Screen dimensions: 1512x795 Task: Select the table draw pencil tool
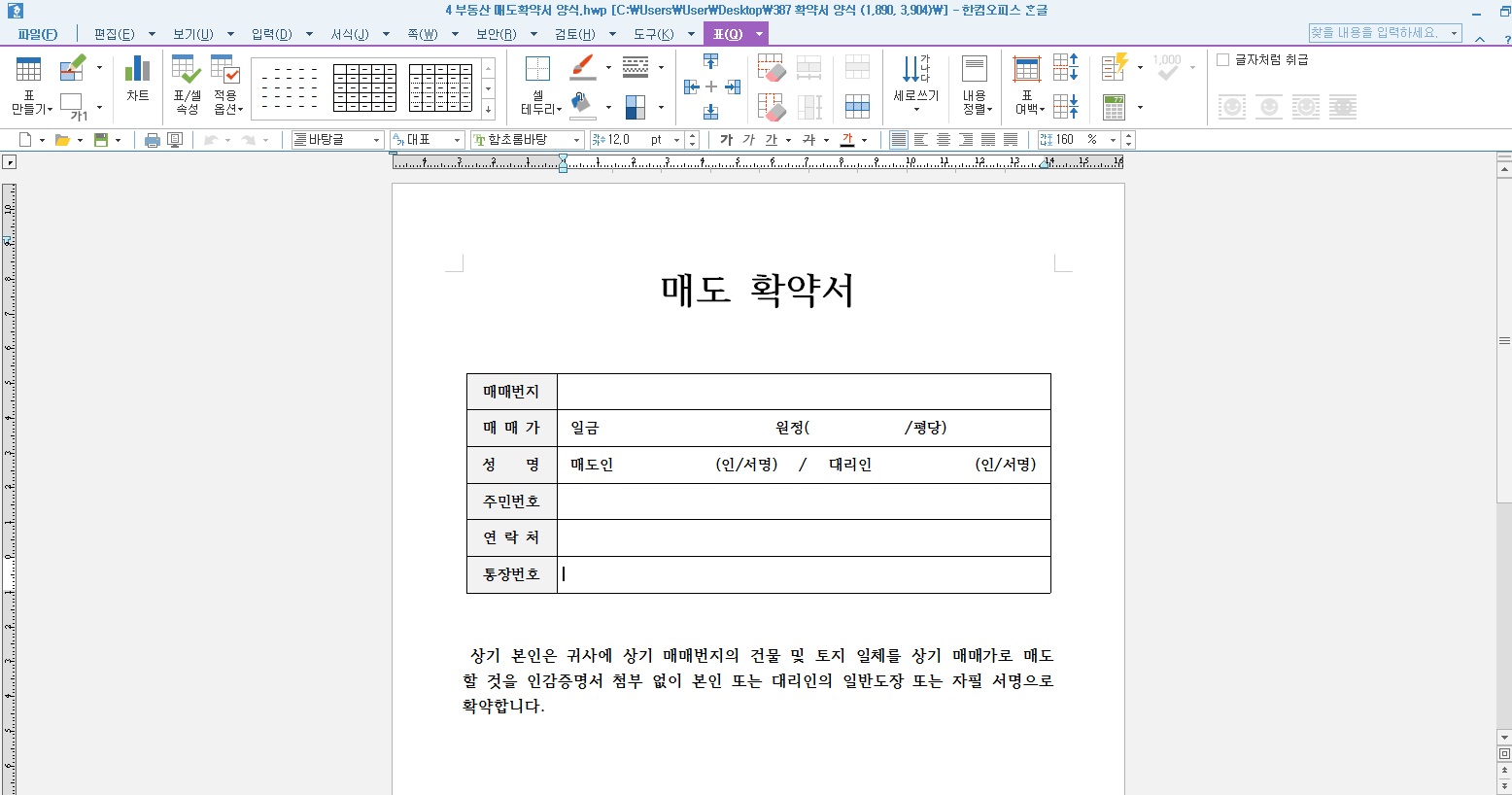(x=73, y=68)
